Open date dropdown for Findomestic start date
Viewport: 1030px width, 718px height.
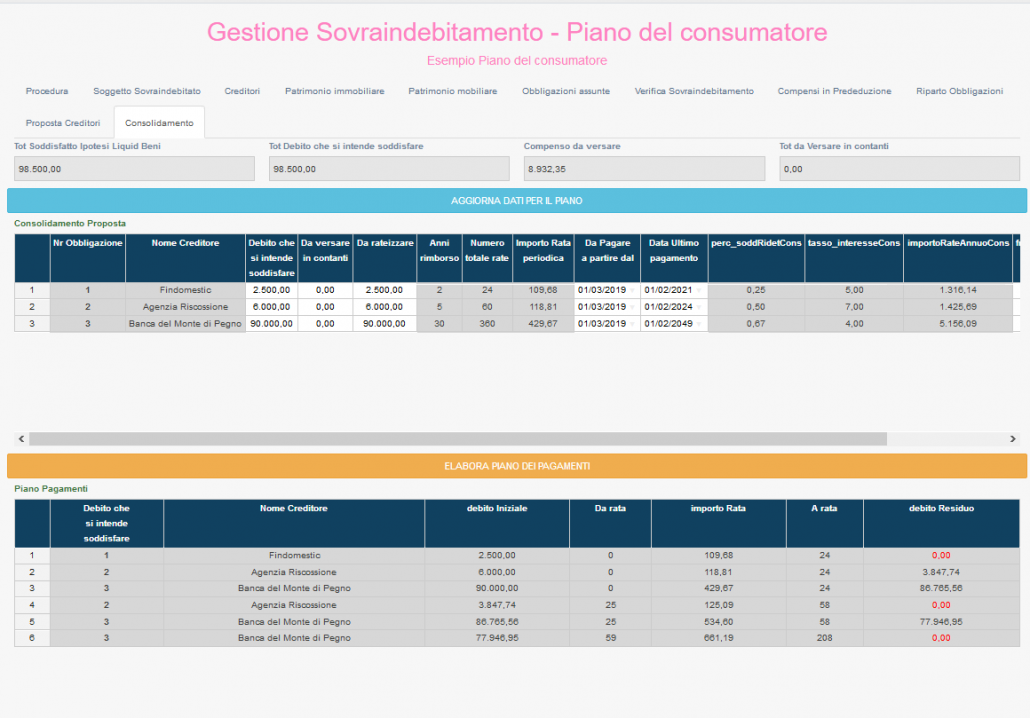632,290
